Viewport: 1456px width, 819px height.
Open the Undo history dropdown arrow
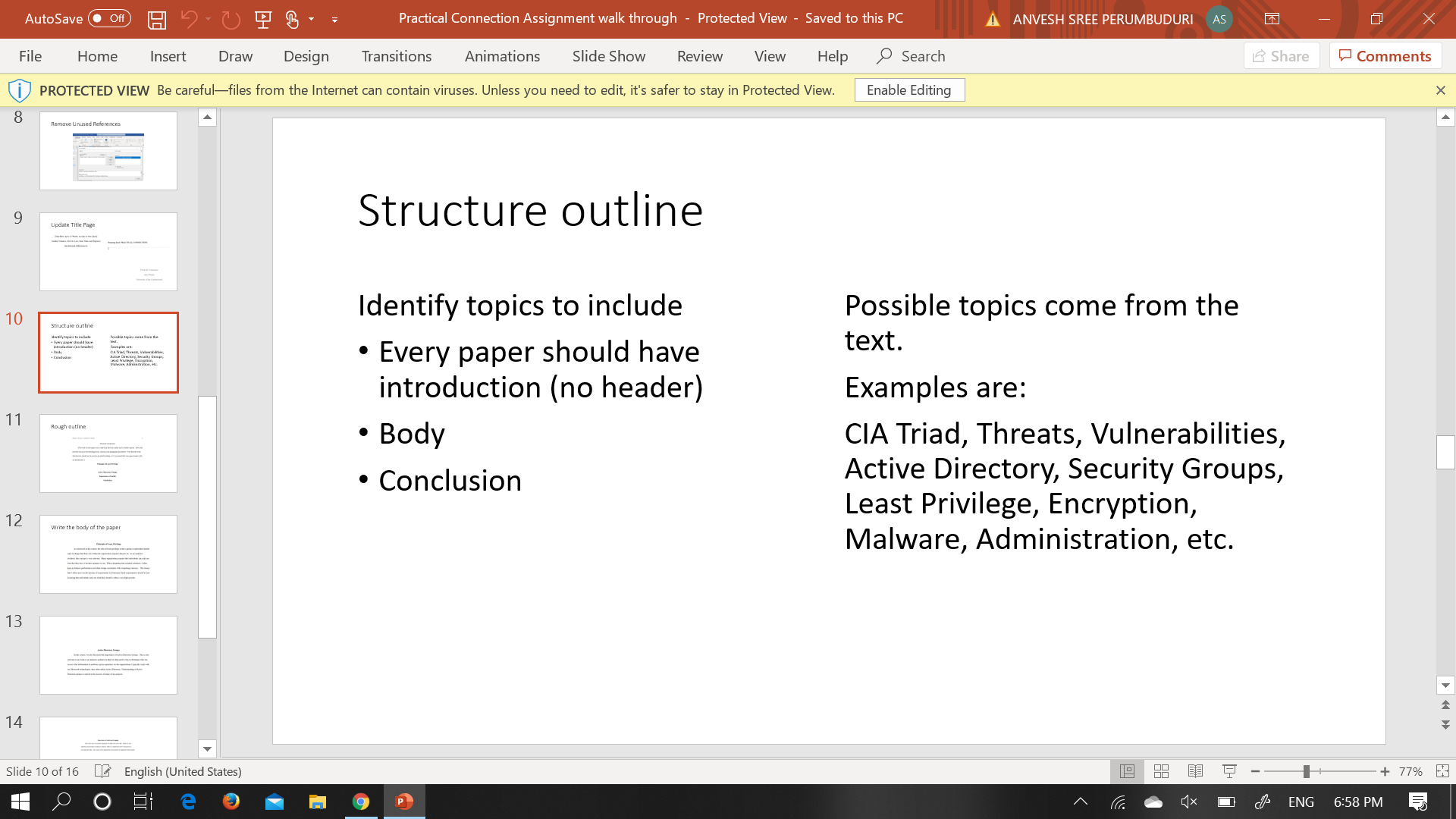pyautogui.click(x=208, y=19)
